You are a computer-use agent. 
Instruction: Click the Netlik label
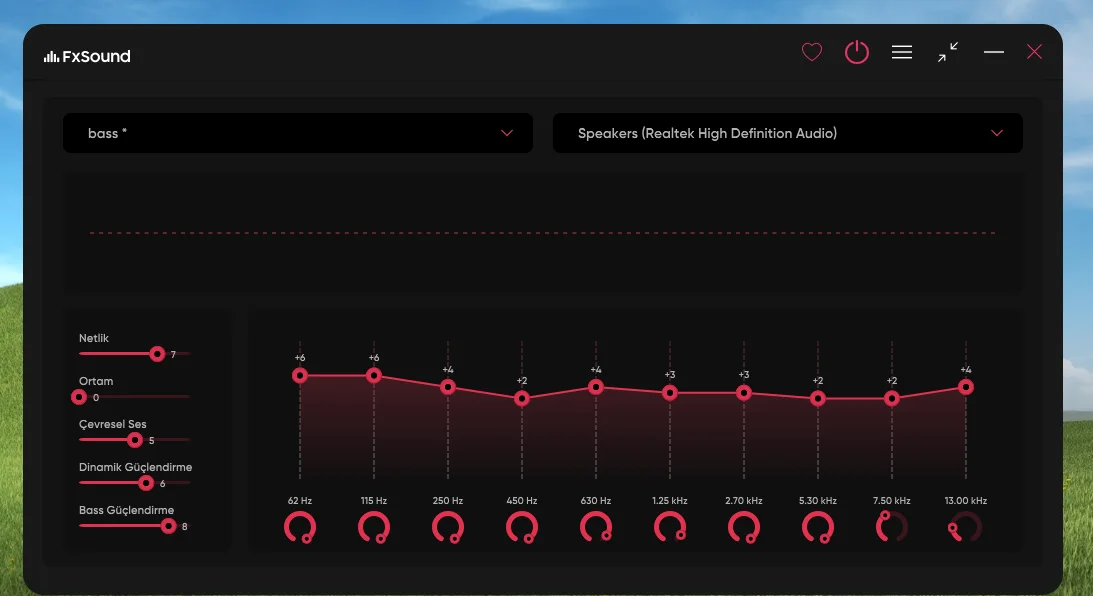[93, 338]
